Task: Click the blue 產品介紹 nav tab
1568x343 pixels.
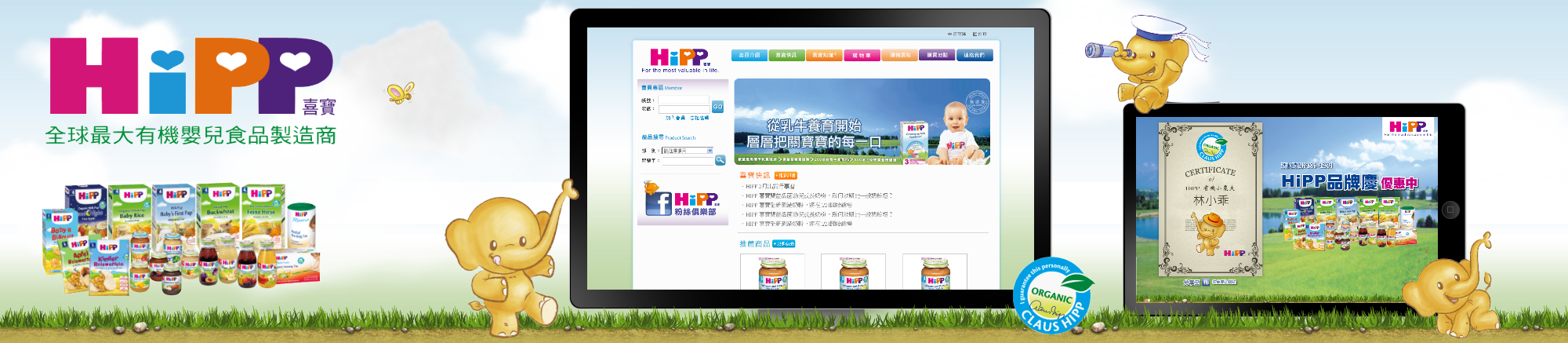Action: (x=749, y=55)
